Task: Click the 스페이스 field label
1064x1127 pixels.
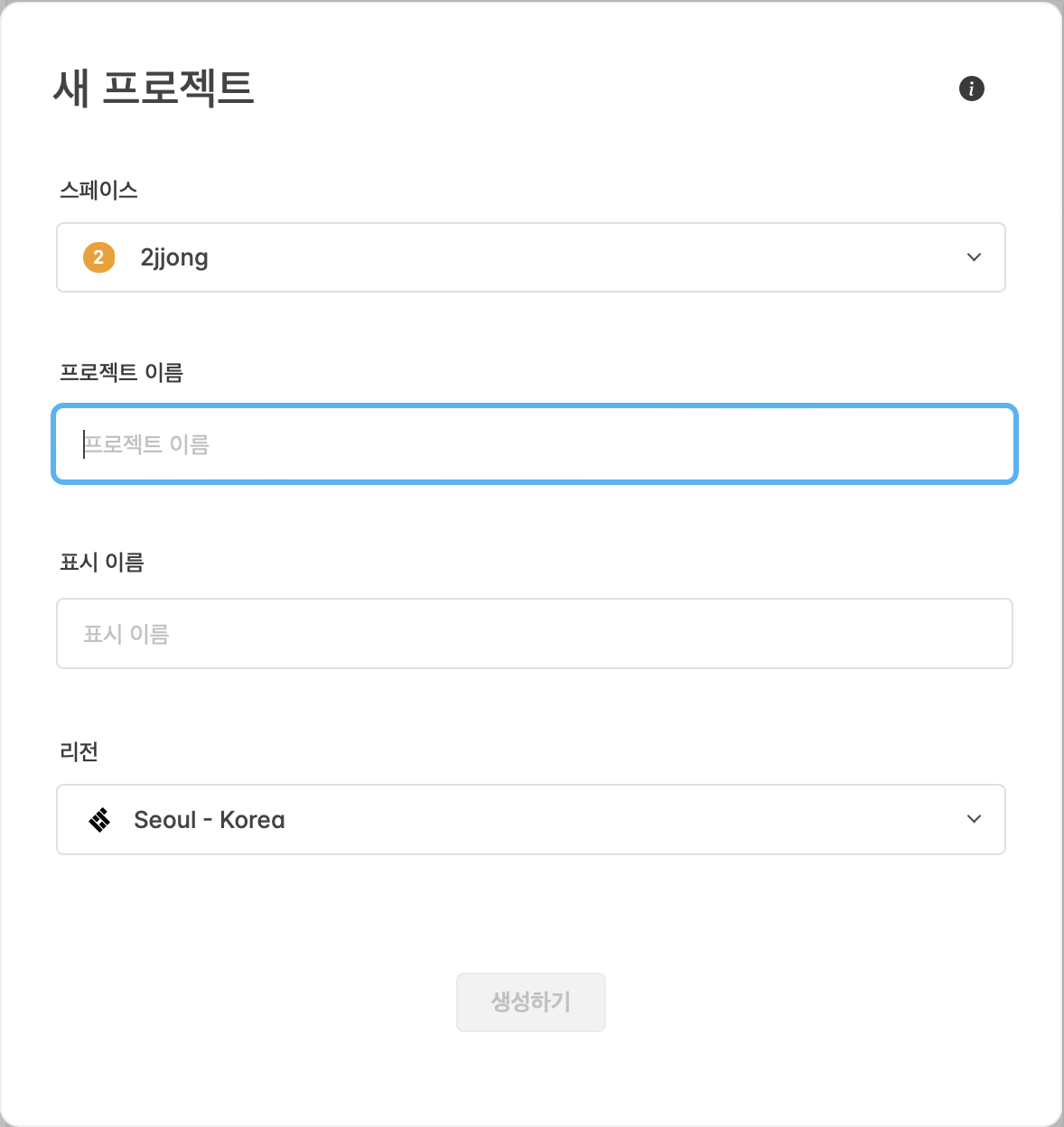Action: coord(98,191)
